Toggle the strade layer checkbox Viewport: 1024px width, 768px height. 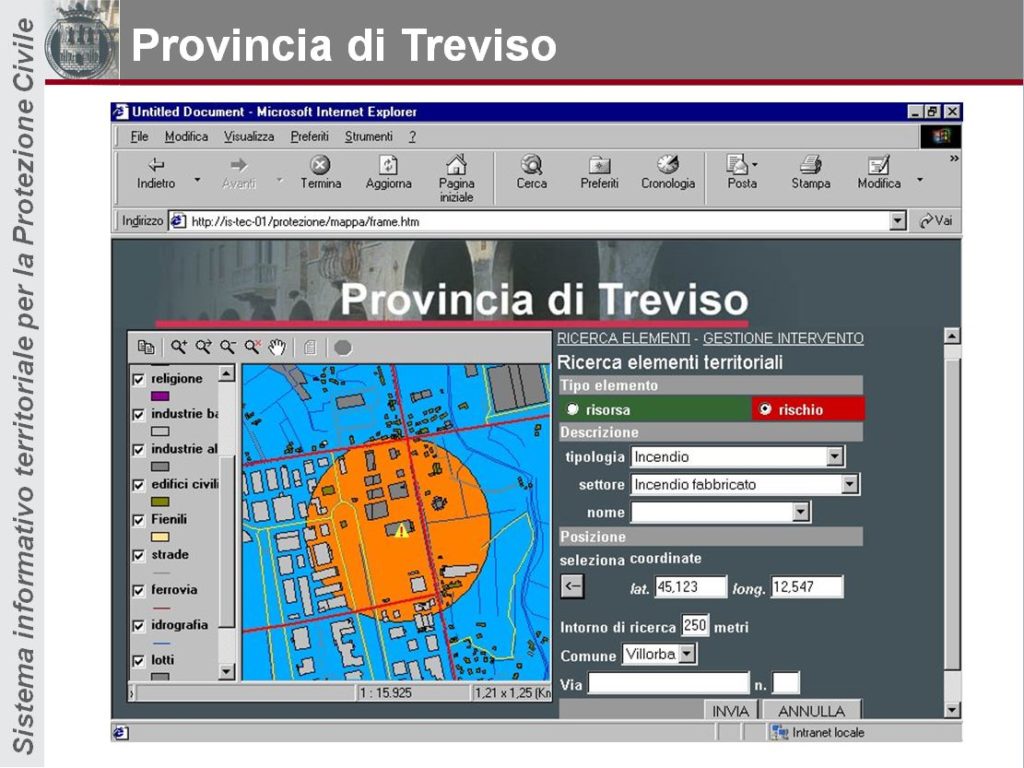click(138, 556)
